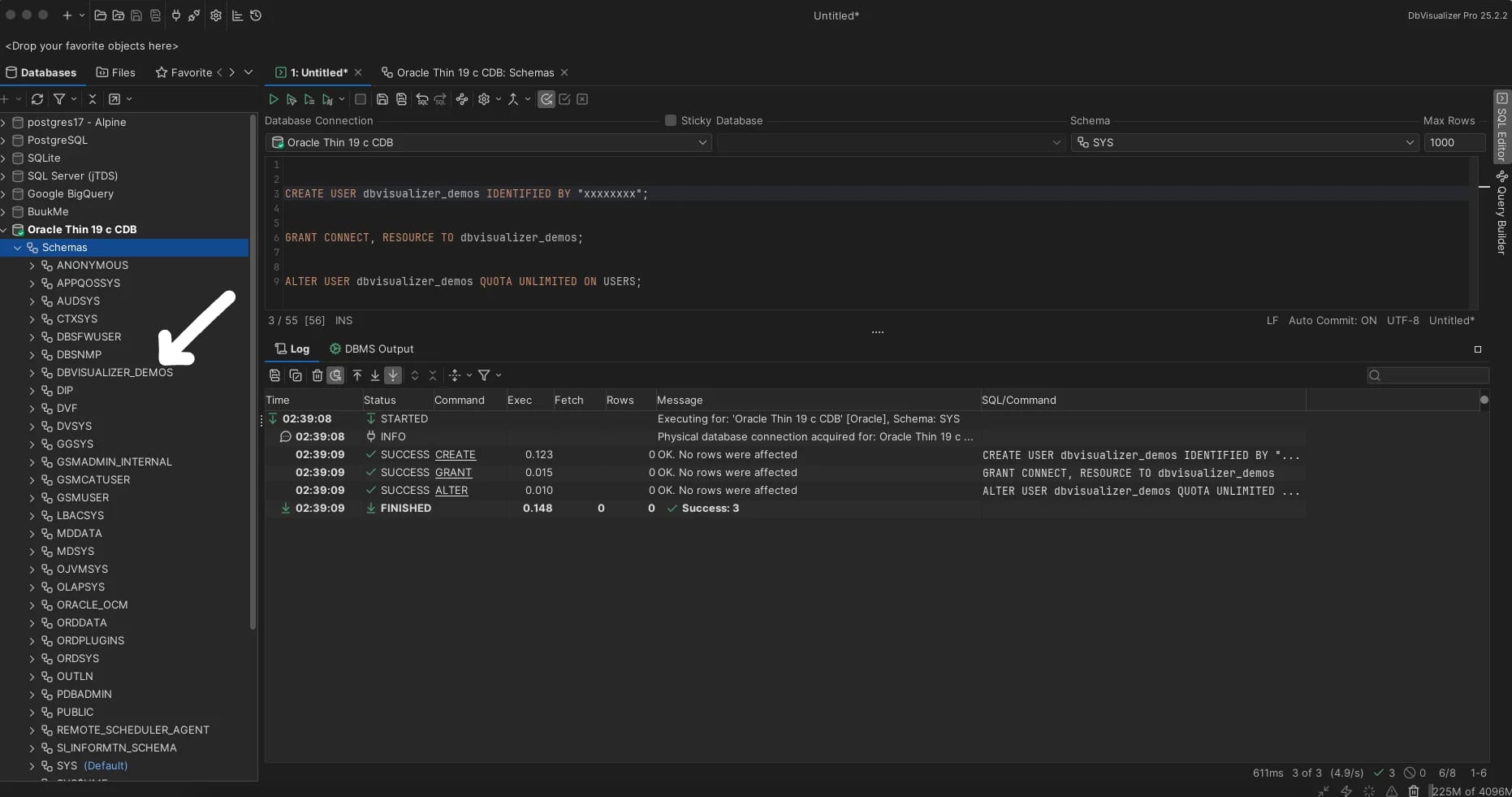Click the connect plug icon in top toolbar

tap(175, 15)
